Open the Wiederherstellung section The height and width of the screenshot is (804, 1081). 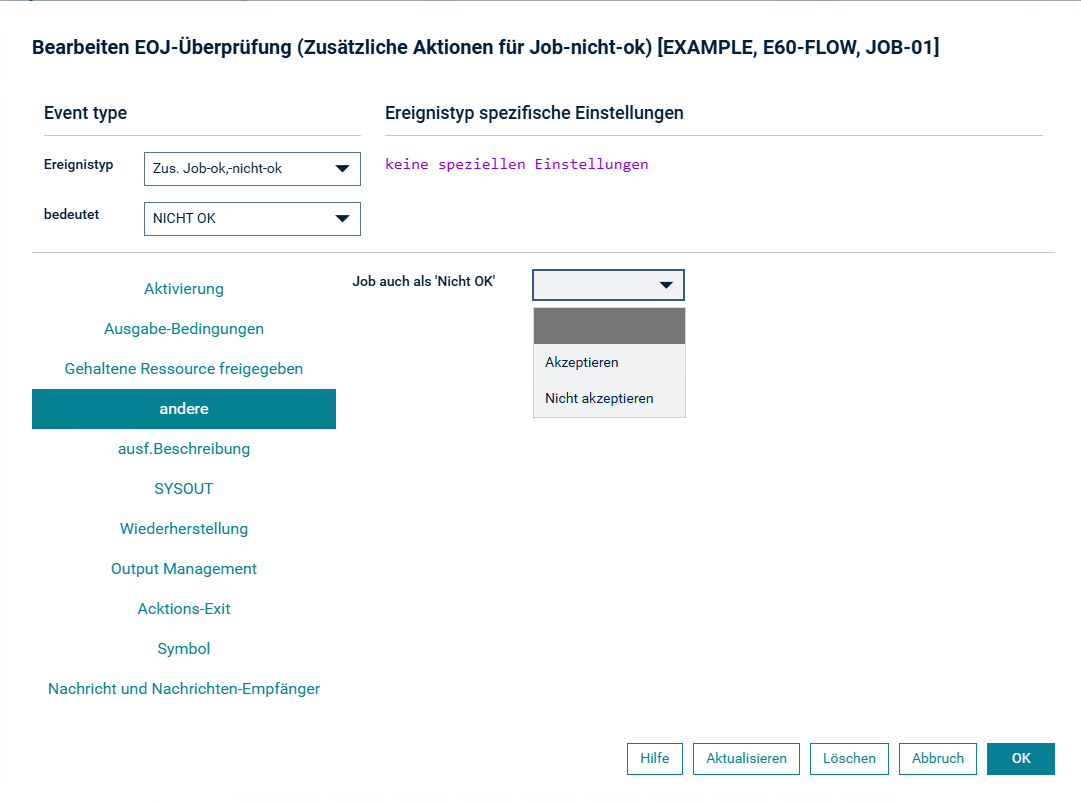pos(184,529)
